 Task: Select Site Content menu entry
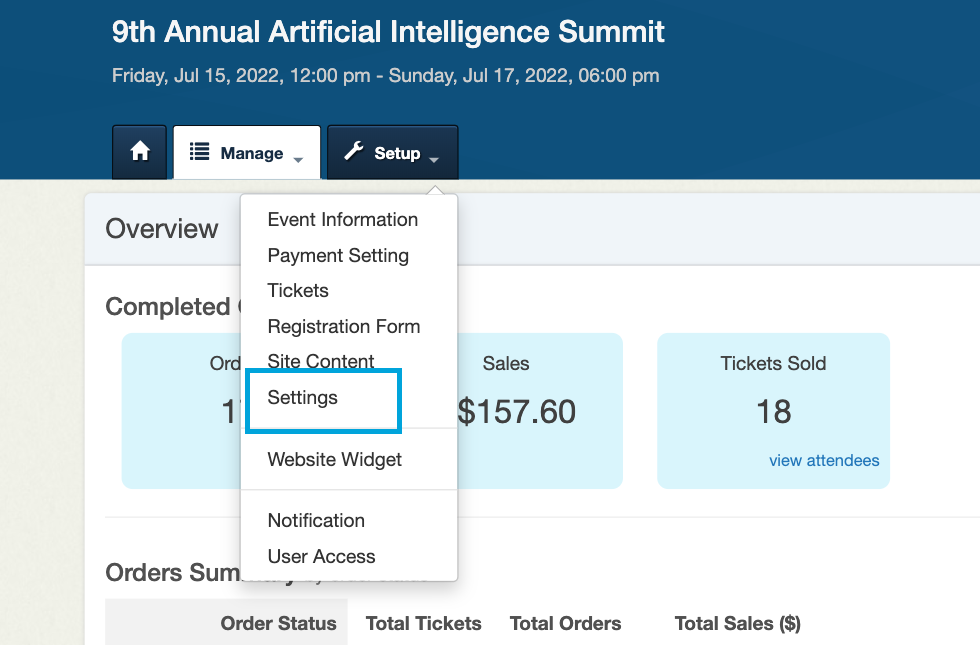pos(321,361)
